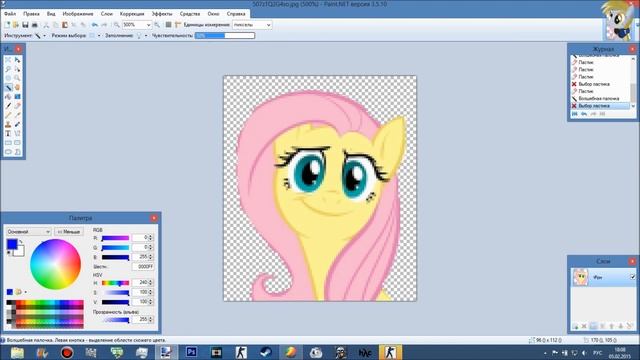Select the Ellipse Select tool

[8, 78]
